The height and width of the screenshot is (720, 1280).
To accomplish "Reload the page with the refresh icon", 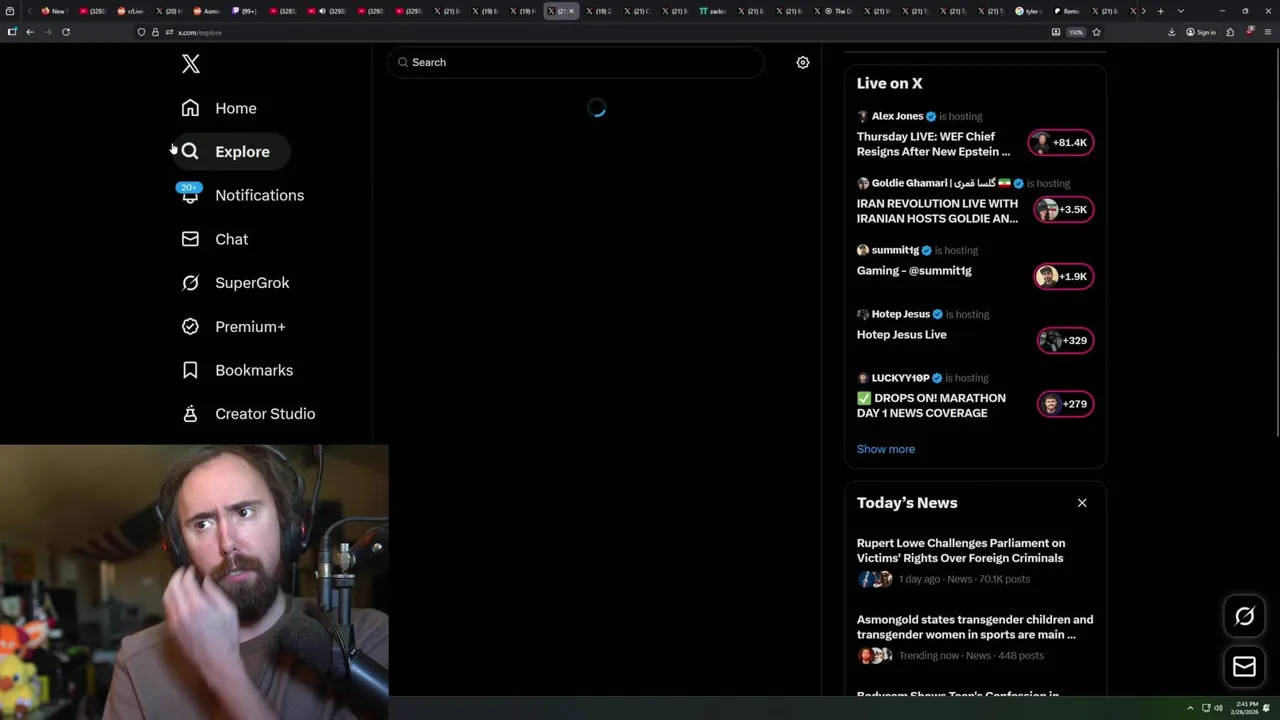I will [66, 32].
